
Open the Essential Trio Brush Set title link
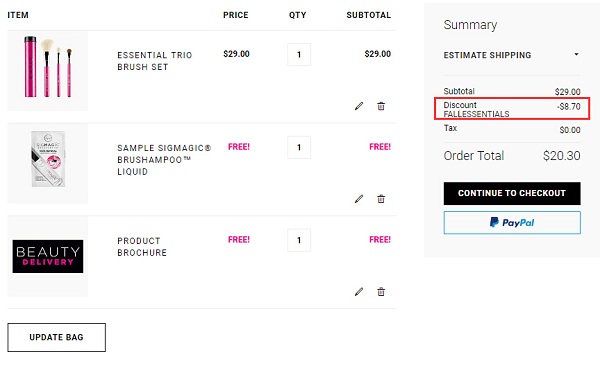point(155,61)
